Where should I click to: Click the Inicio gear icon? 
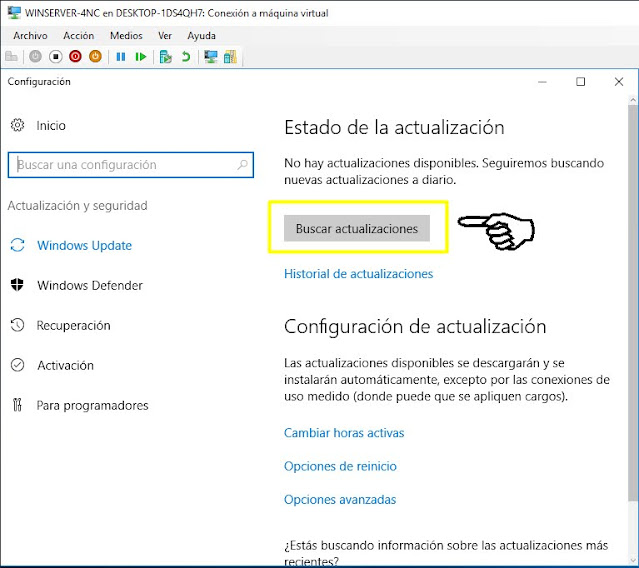tap(18, 125)
